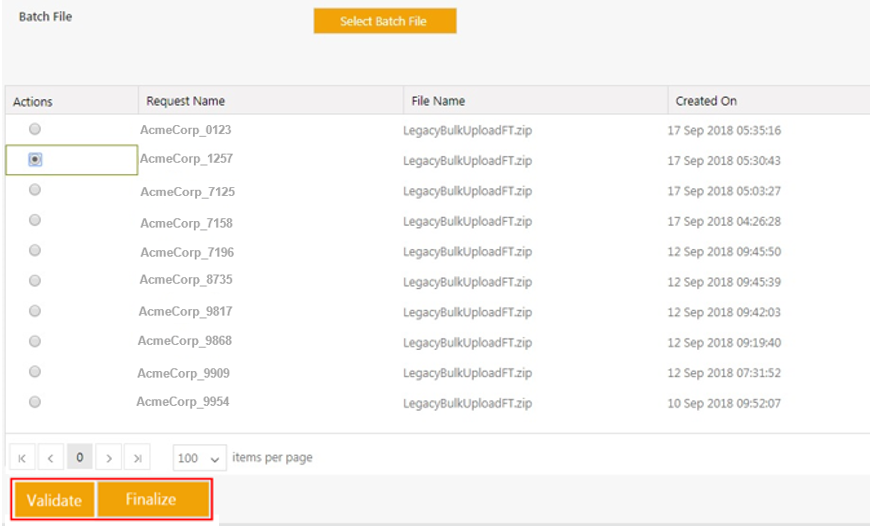870x526 pixels.
Task: Click the Actions column header
Action: tap(33, 102)
